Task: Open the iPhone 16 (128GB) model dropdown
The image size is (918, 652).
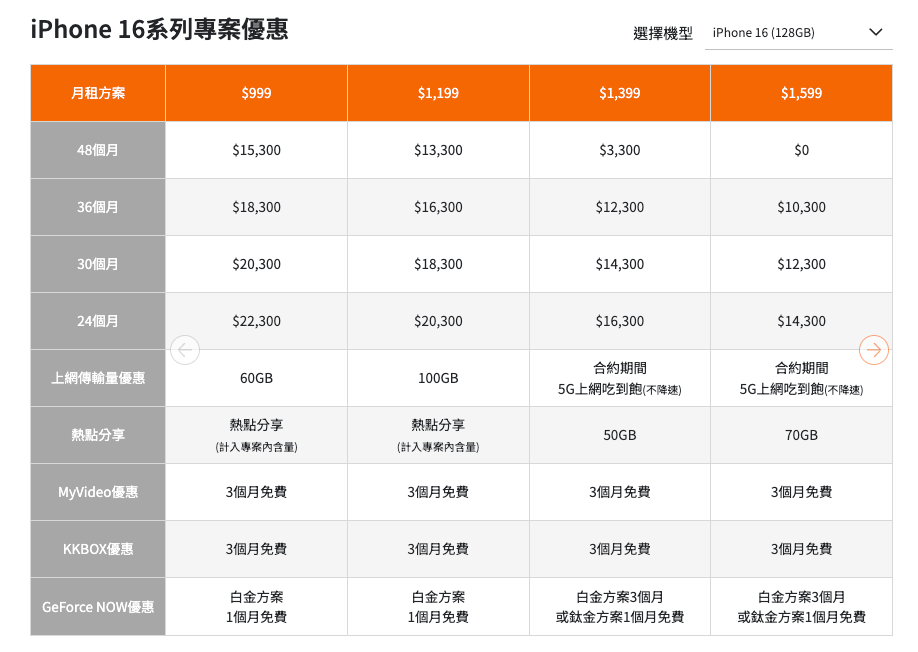Action: point(799,33)
